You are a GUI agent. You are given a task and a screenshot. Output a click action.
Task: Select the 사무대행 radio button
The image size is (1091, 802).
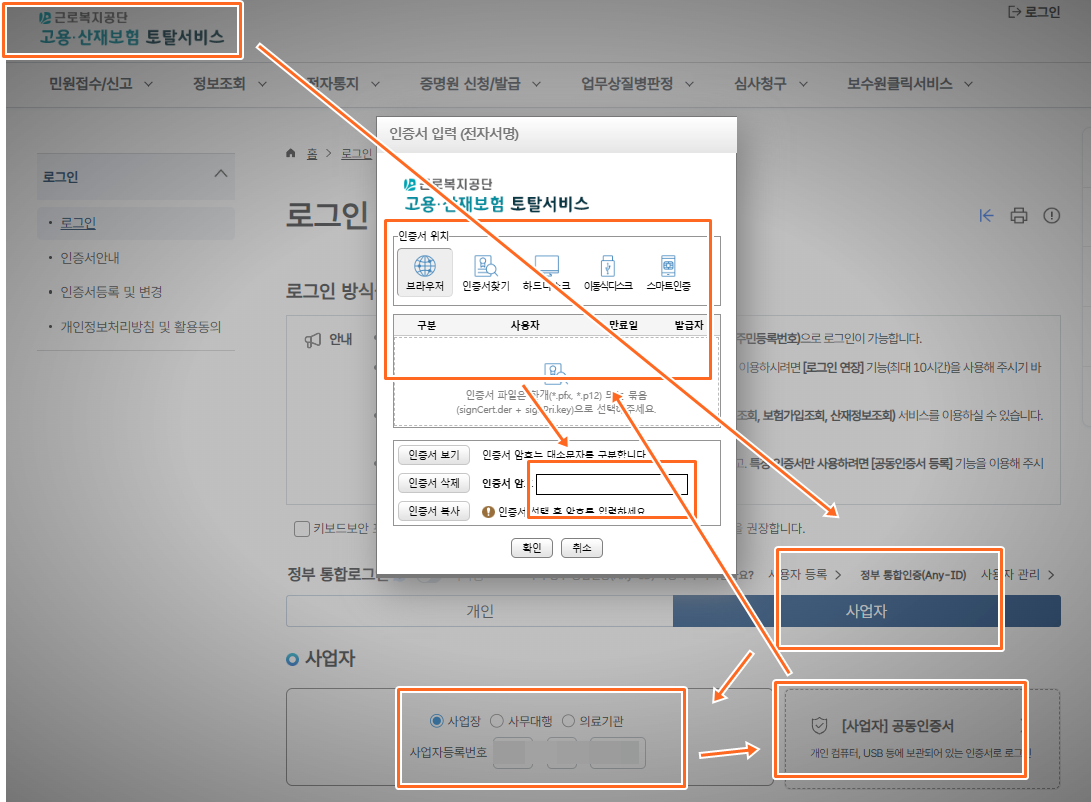coord(497,721)
